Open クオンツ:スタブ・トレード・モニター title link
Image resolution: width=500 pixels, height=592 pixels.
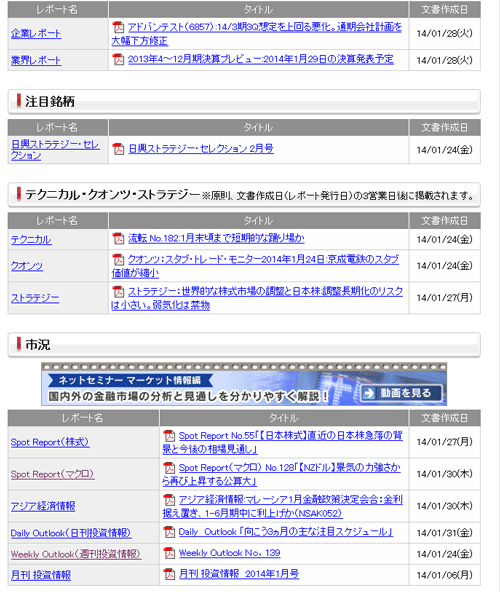[x=255, y=266]
